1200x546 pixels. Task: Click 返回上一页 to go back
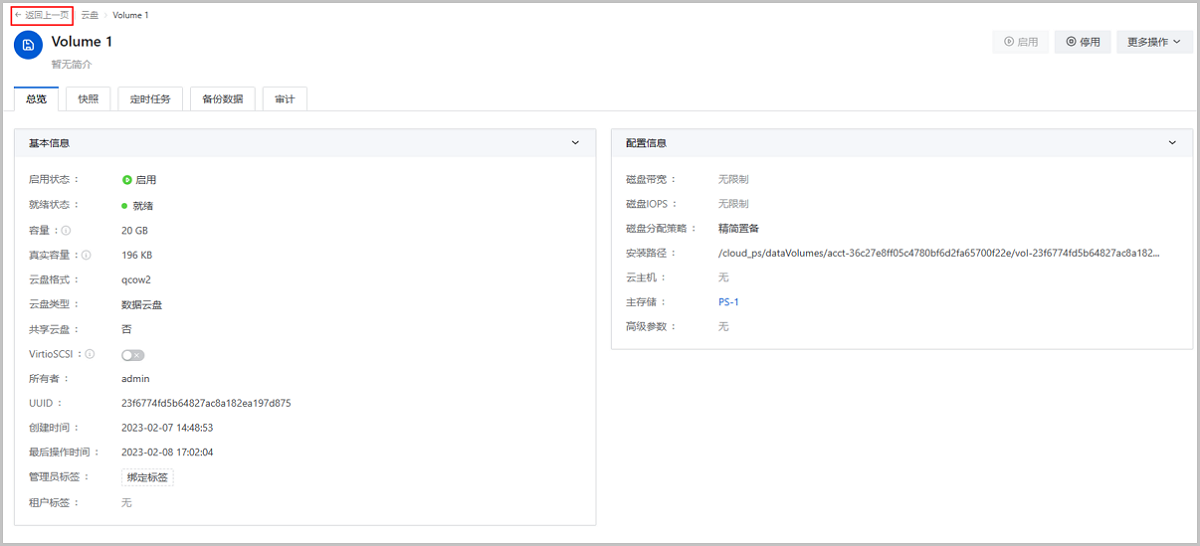coord(42,15)
